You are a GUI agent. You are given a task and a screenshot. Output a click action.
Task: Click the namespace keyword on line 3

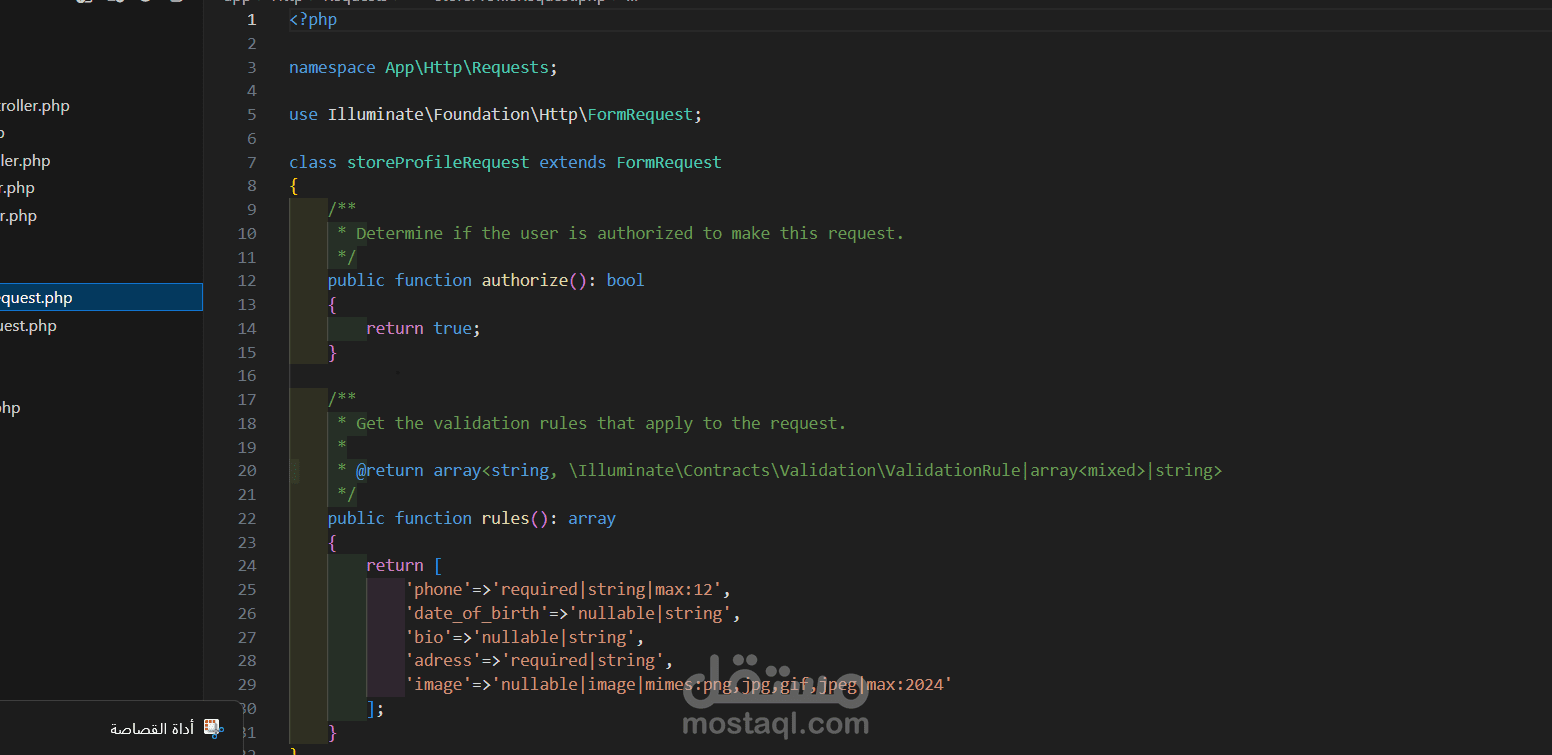click(x=332, y=68)
